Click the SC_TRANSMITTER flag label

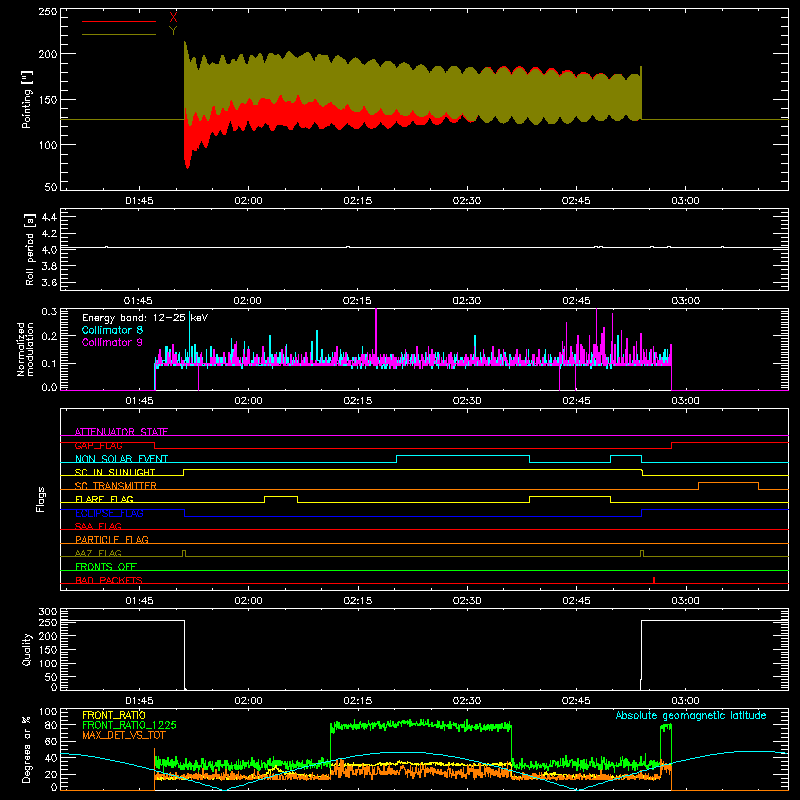coord(116,485)
